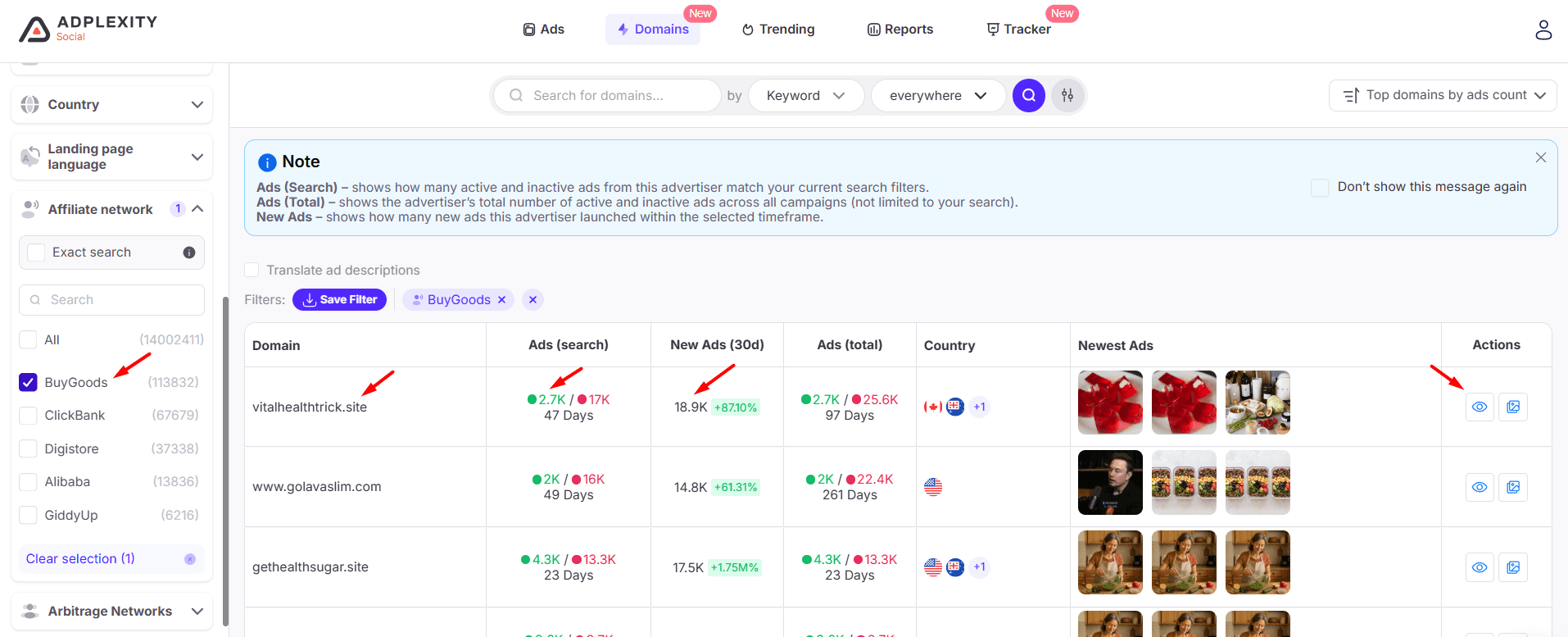The height and width of the screenshot is (637, 1568).
Task: Clear all filters with round X button
Action: tap(532, 300)
